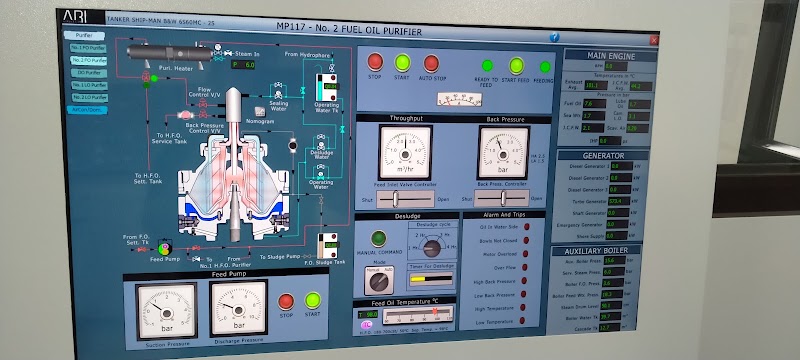Click the Sealing Water valve
Viewport: 800px width, 360px height.
point(278,94)
